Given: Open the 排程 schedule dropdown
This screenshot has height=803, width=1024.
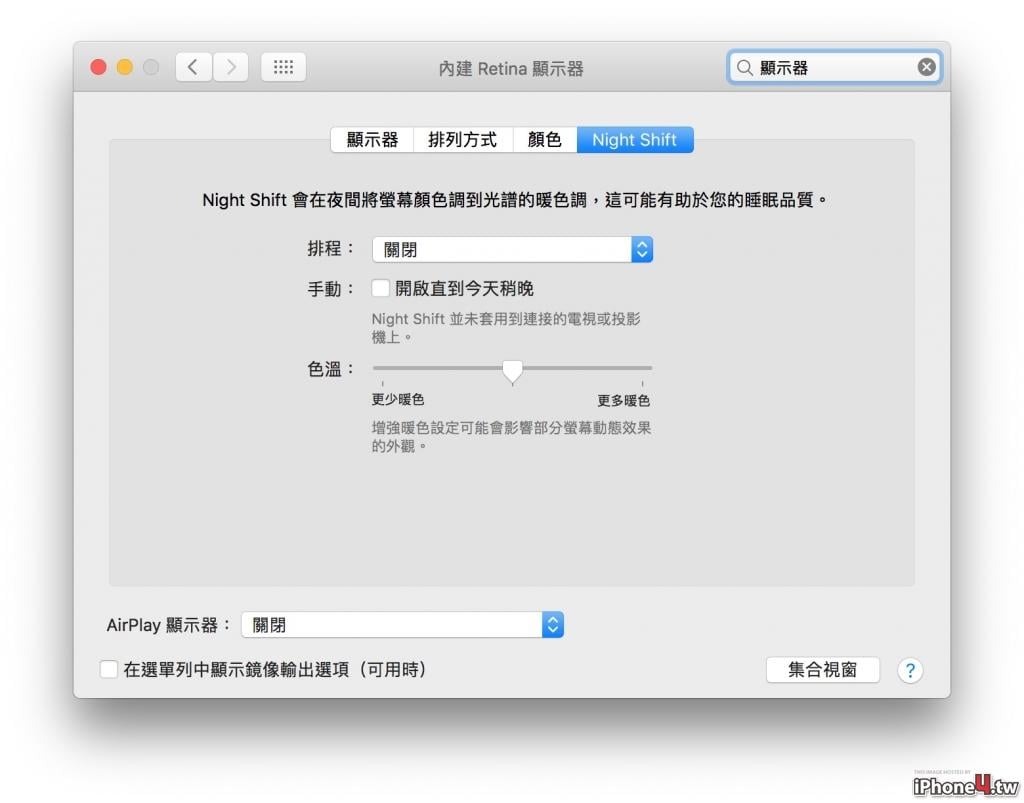Looking at the screenshot, I should pyautogui.click(x=513, y=249).
